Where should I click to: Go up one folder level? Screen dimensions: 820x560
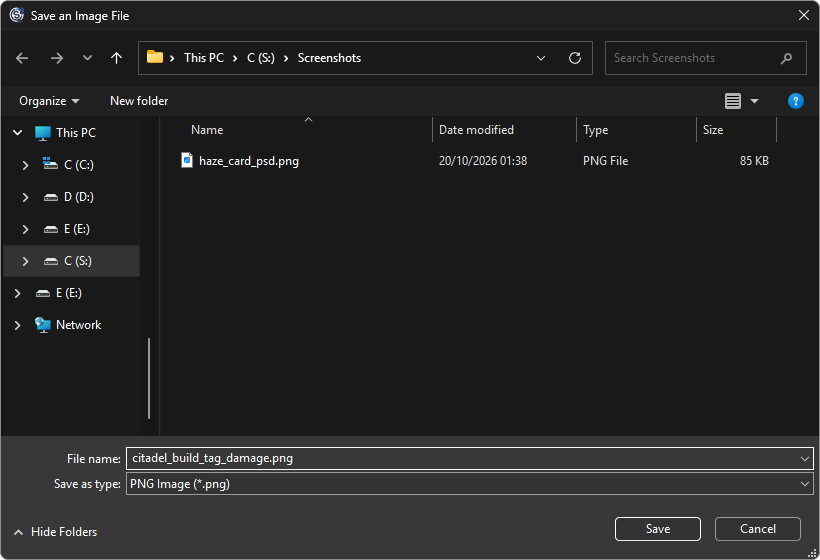coord(116,58)
